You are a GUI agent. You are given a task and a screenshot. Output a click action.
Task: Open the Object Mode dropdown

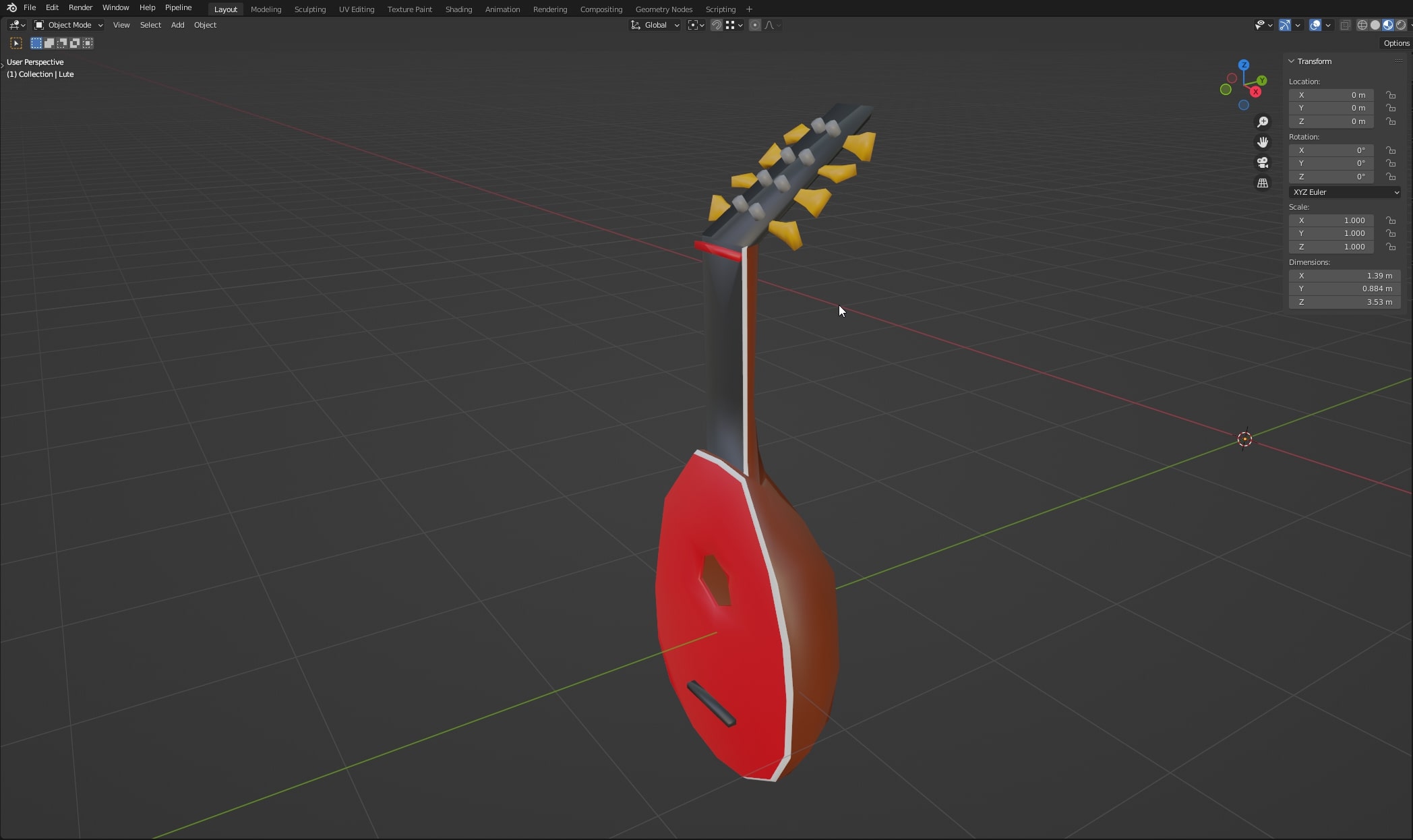69,25
